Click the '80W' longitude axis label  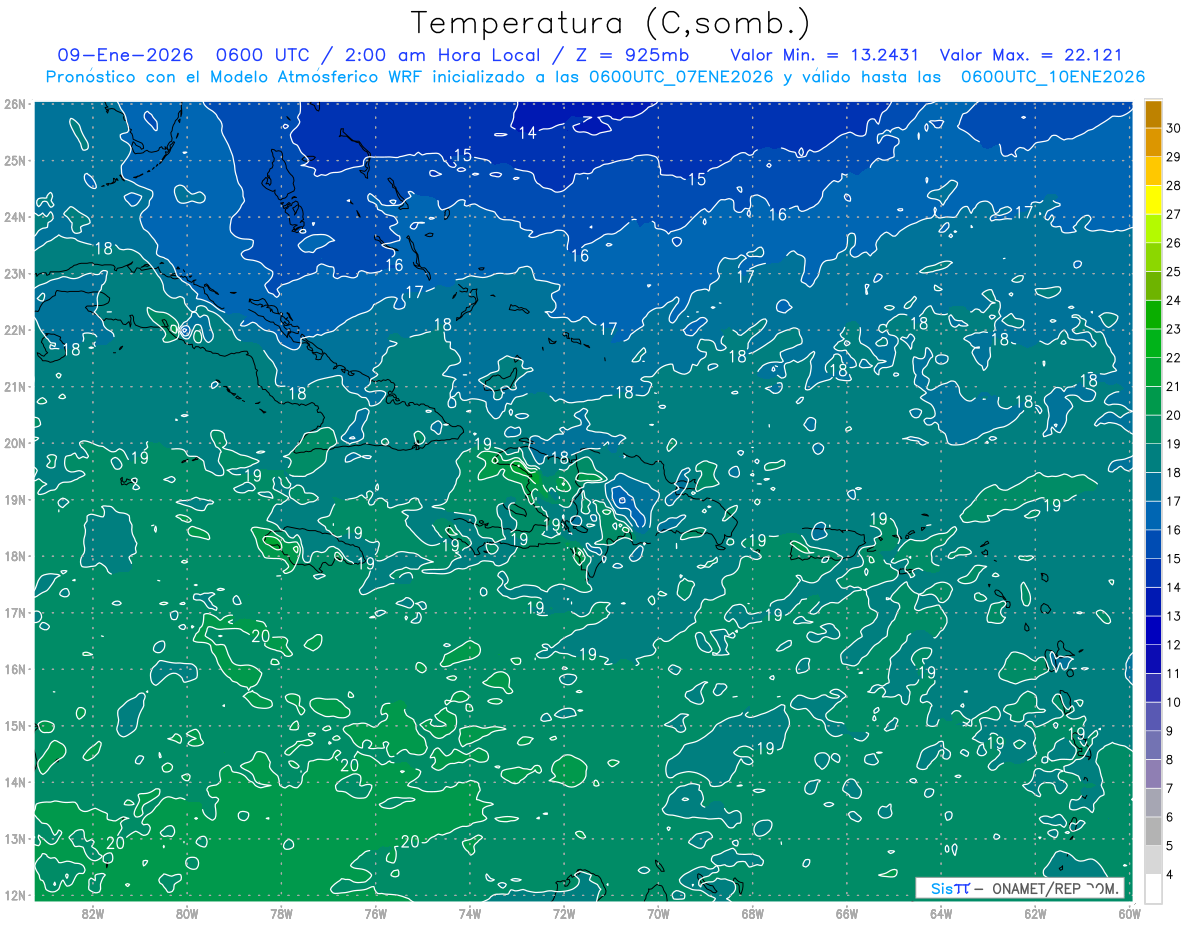(x=187, y=913)
